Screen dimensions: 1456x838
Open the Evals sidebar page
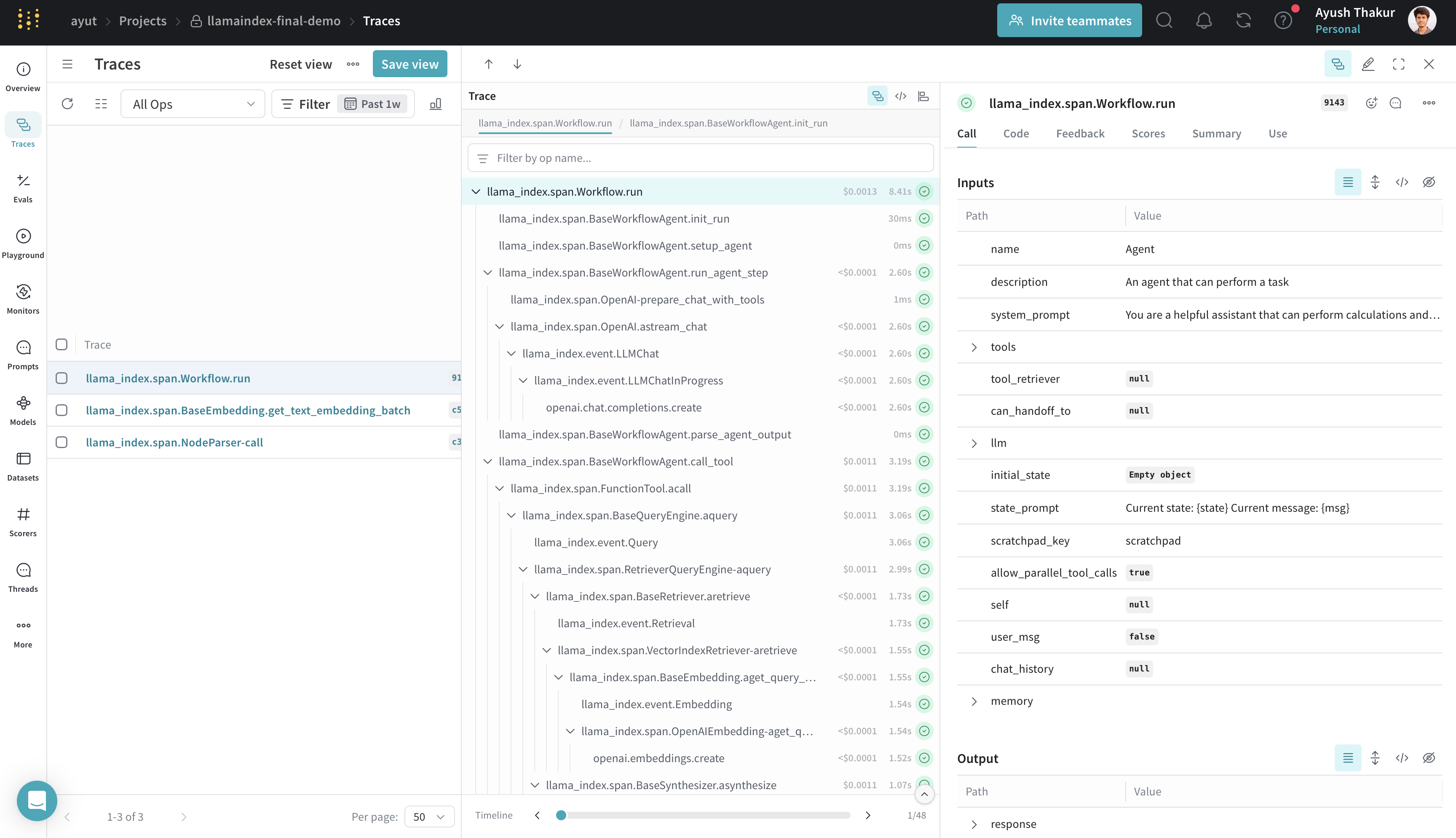(23, 188)
